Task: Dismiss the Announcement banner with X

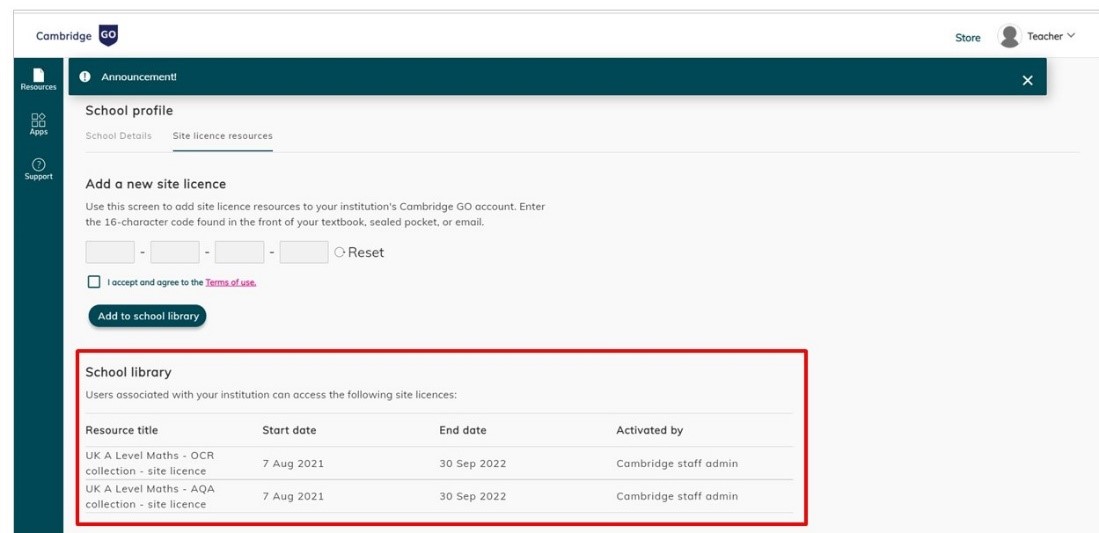Action: pos(1028,81)
